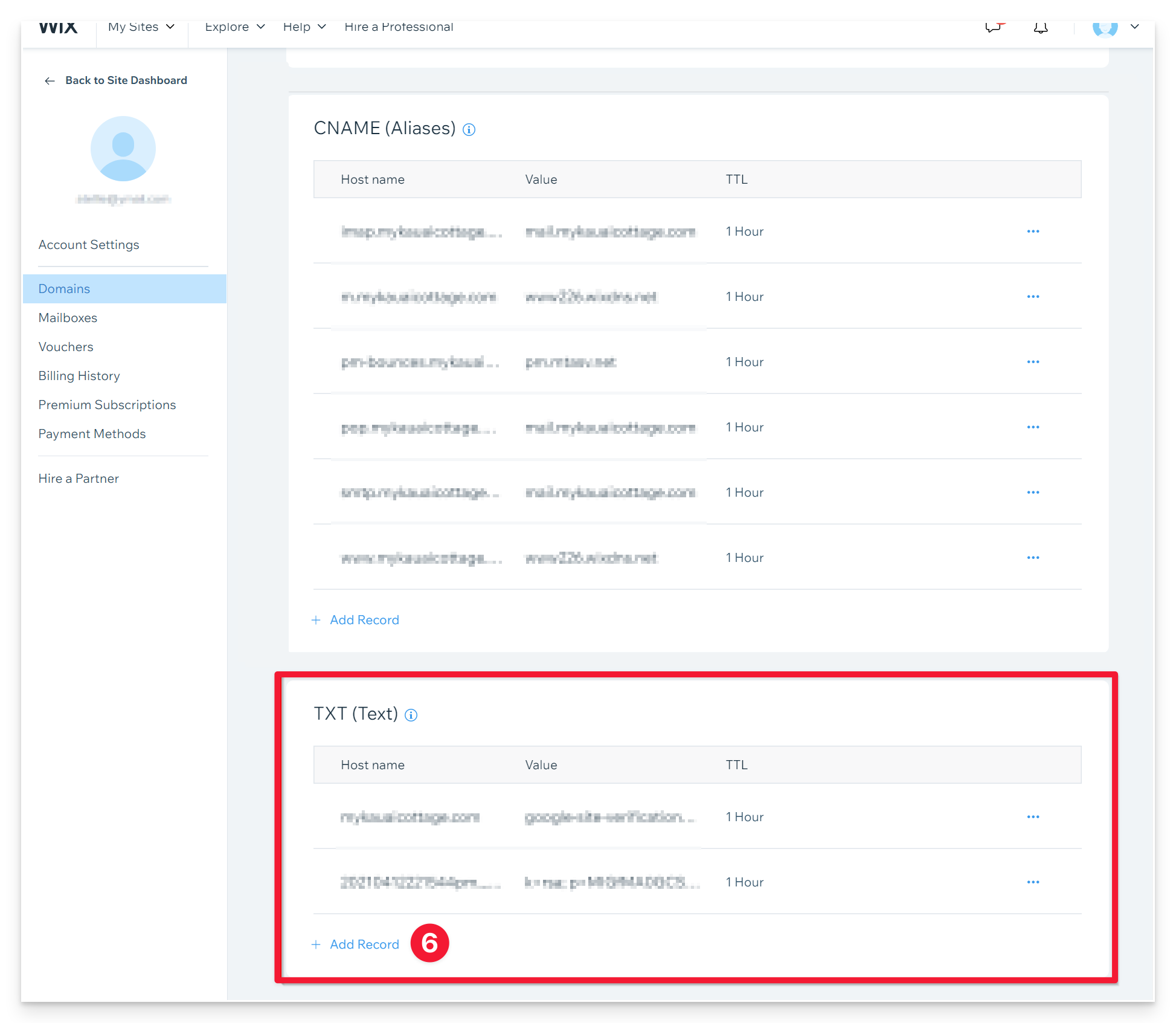
Task: Open more actions for second TXT record
Action: click(x=1033, y=882)
